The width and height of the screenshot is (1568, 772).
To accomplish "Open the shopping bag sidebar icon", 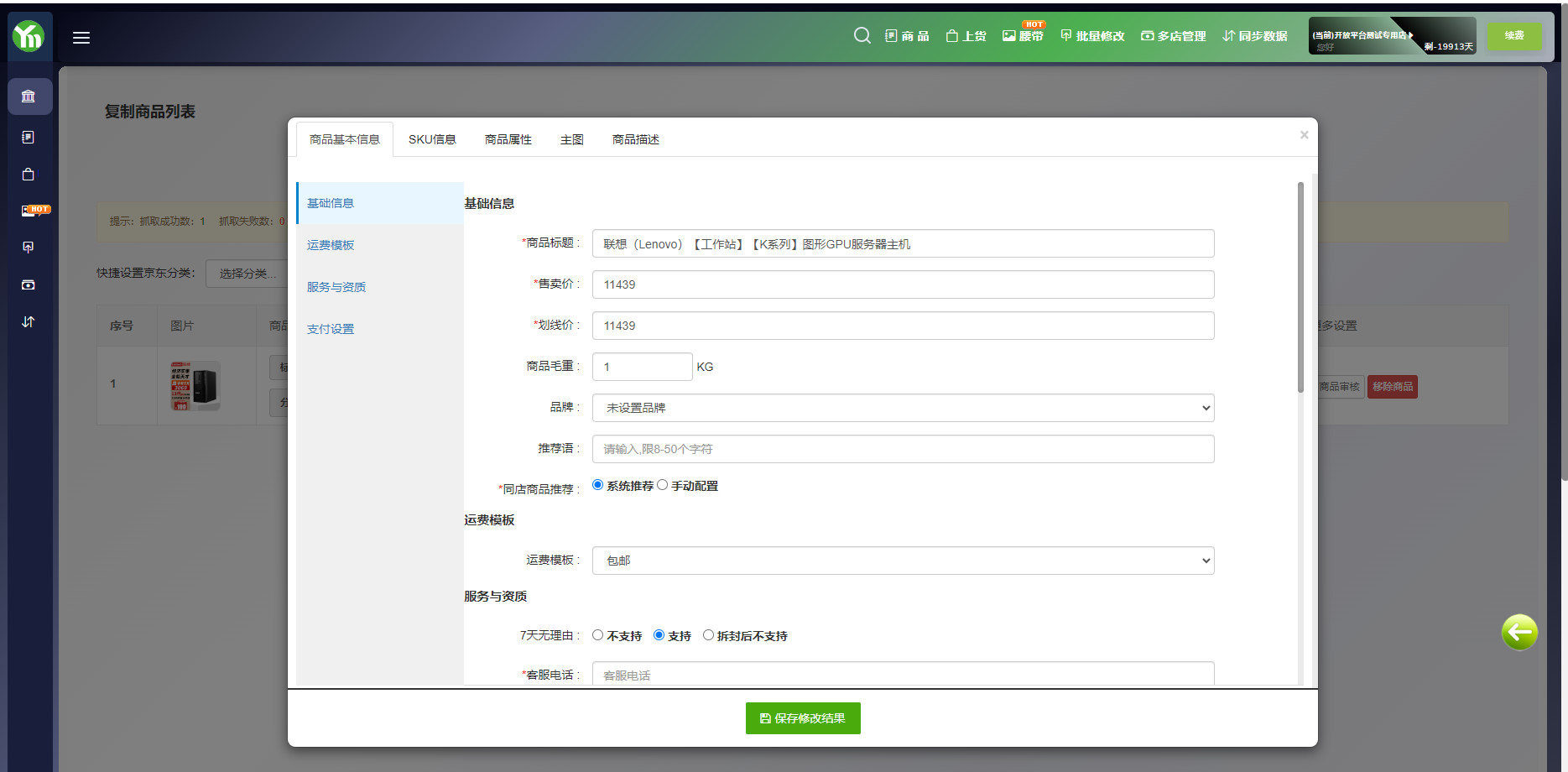I will (x=29, y=175).
